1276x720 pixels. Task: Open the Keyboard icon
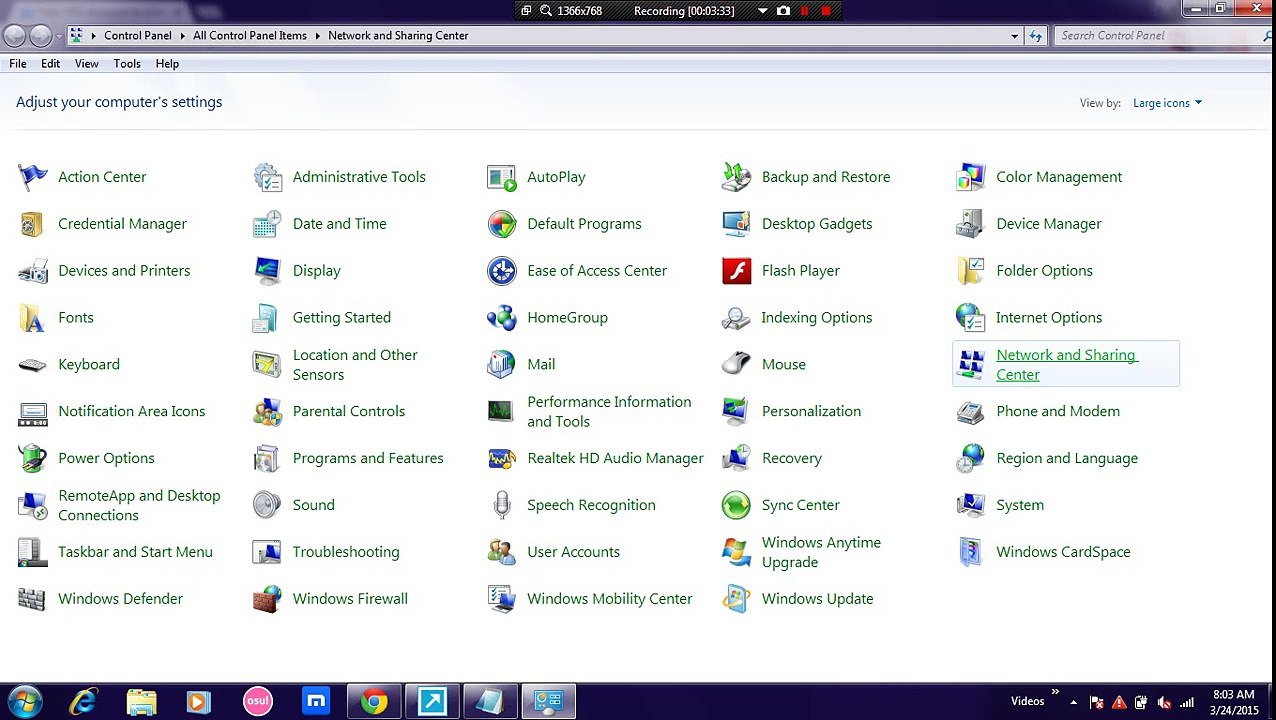click(33, 365)
